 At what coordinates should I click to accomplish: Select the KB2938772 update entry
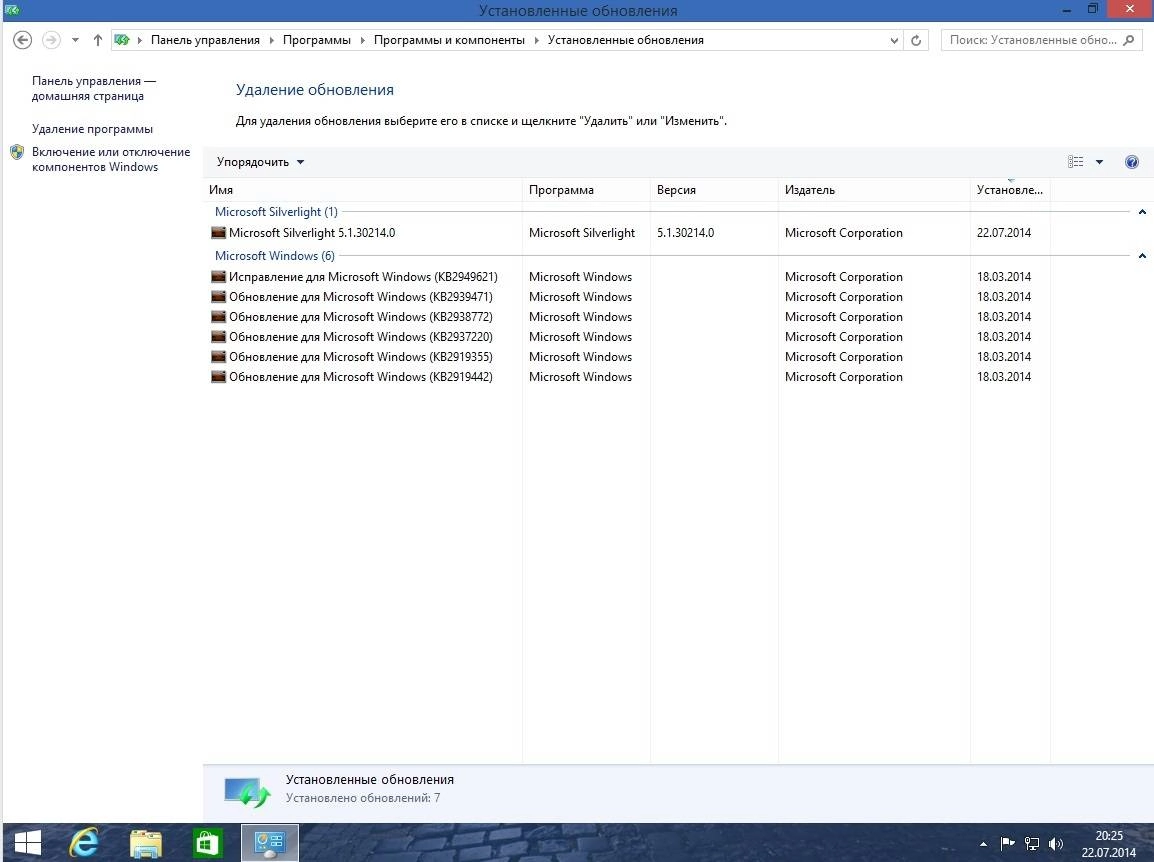pyautogui.click(x=361, y=317)
